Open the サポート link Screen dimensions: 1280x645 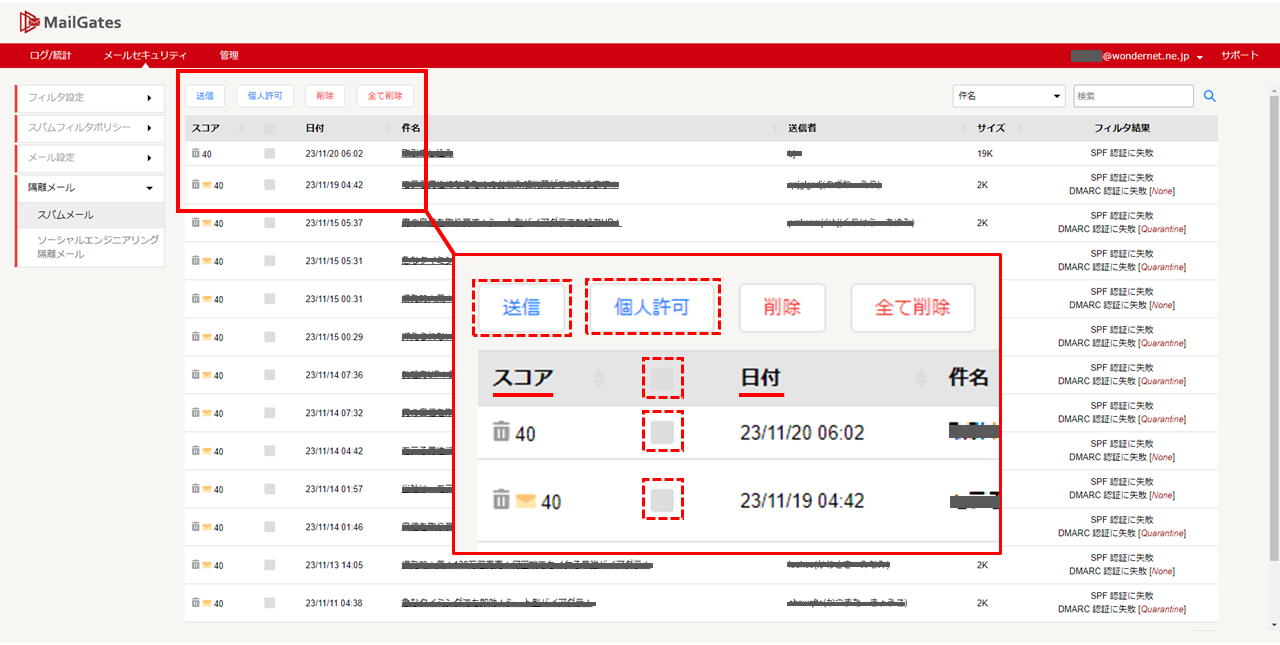click(x=1240, y=56)
